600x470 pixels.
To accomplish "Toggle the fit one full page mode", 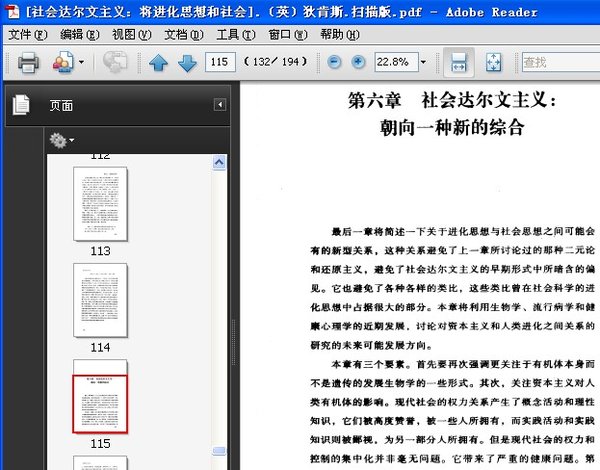I will (x=492, y=62).
